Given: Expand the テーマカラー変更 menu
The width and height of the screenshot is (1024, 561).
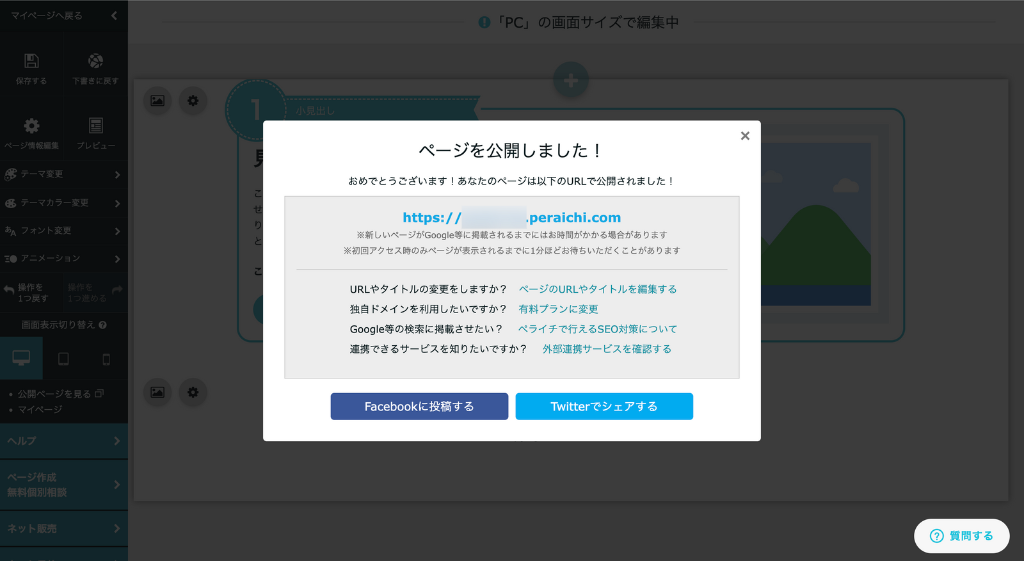Looking at the screenshot, I should tap(63, 203).
